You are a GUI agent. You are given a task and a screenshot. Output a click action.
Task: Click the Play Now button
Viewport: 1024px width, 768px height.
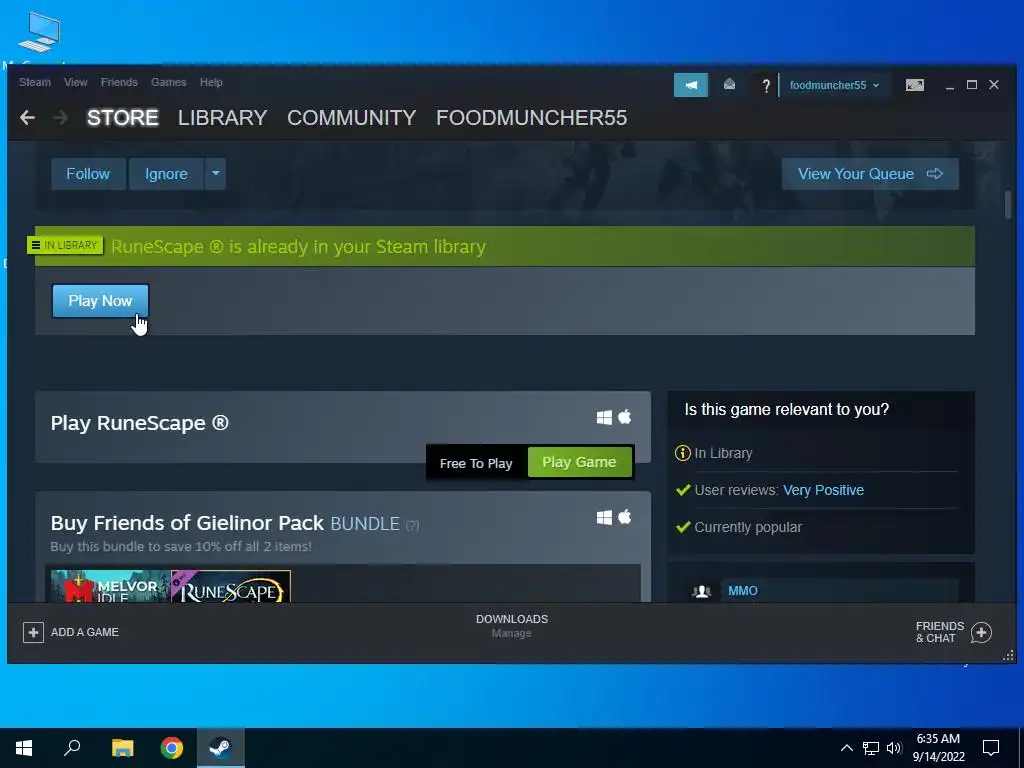[x=101, y=301]
